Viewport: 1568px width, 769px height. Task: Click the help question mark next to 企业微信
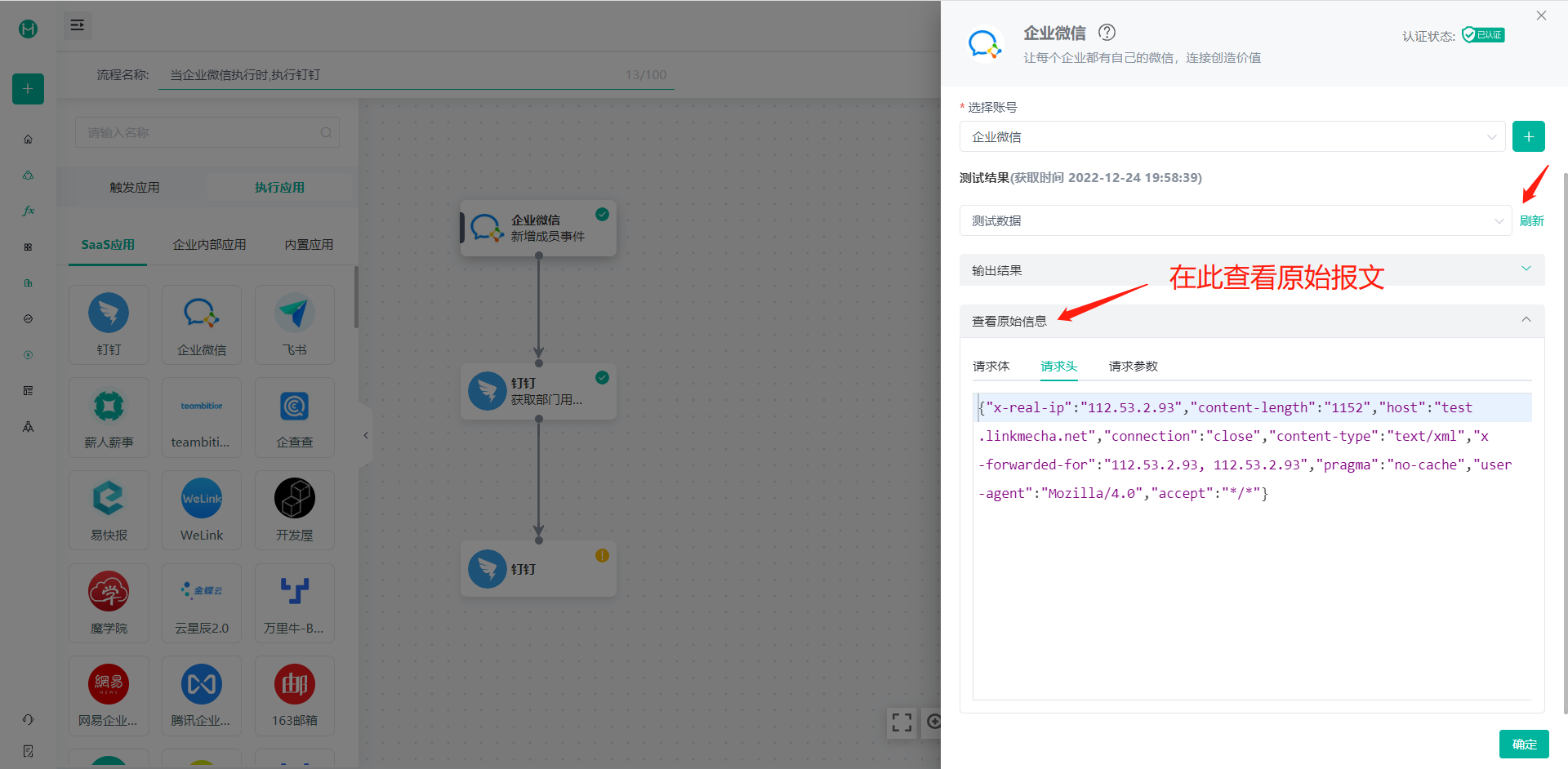click(x=1107, y=32)
